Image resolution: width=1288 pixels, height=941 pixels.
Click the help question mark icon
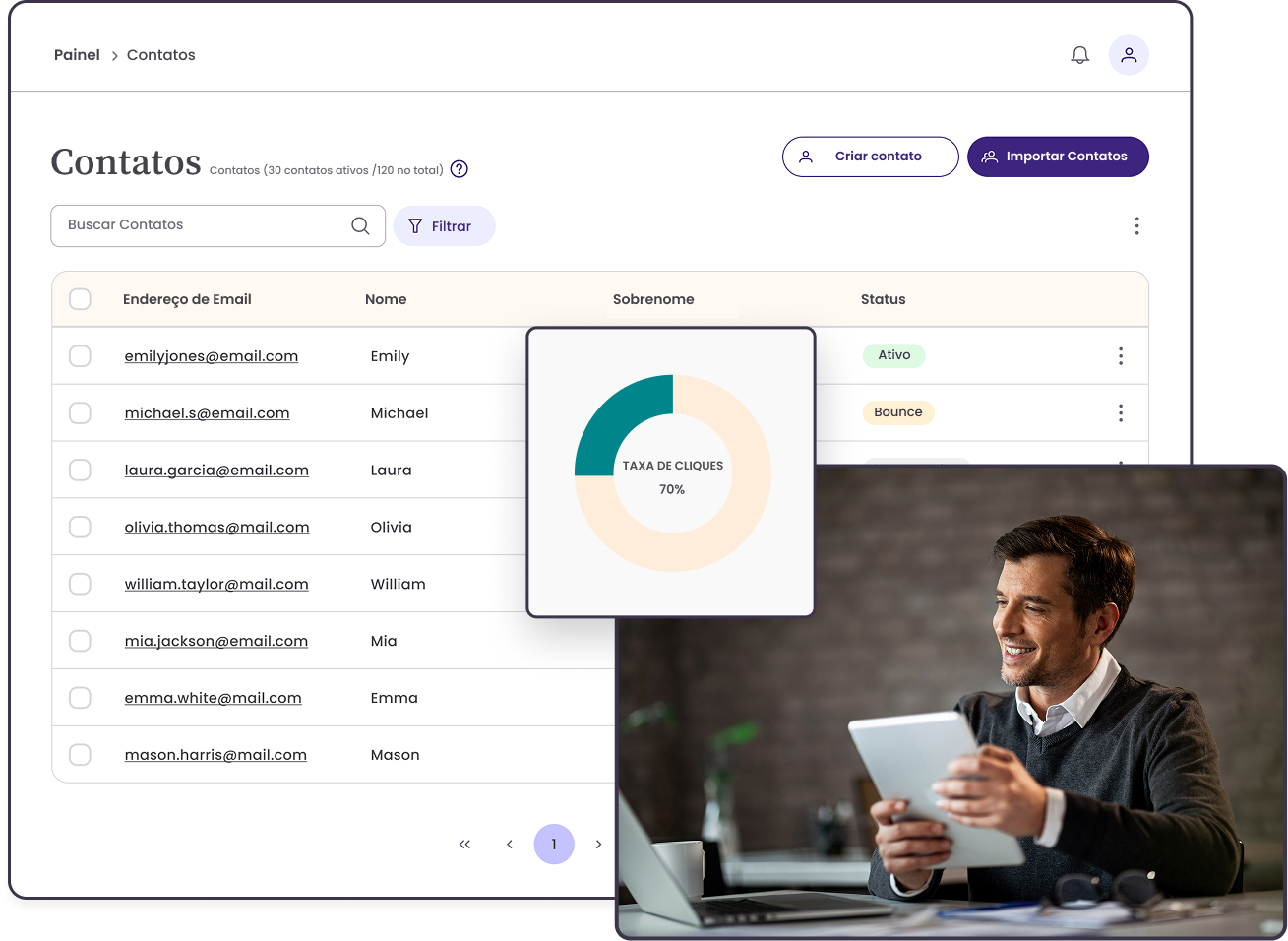459,168
